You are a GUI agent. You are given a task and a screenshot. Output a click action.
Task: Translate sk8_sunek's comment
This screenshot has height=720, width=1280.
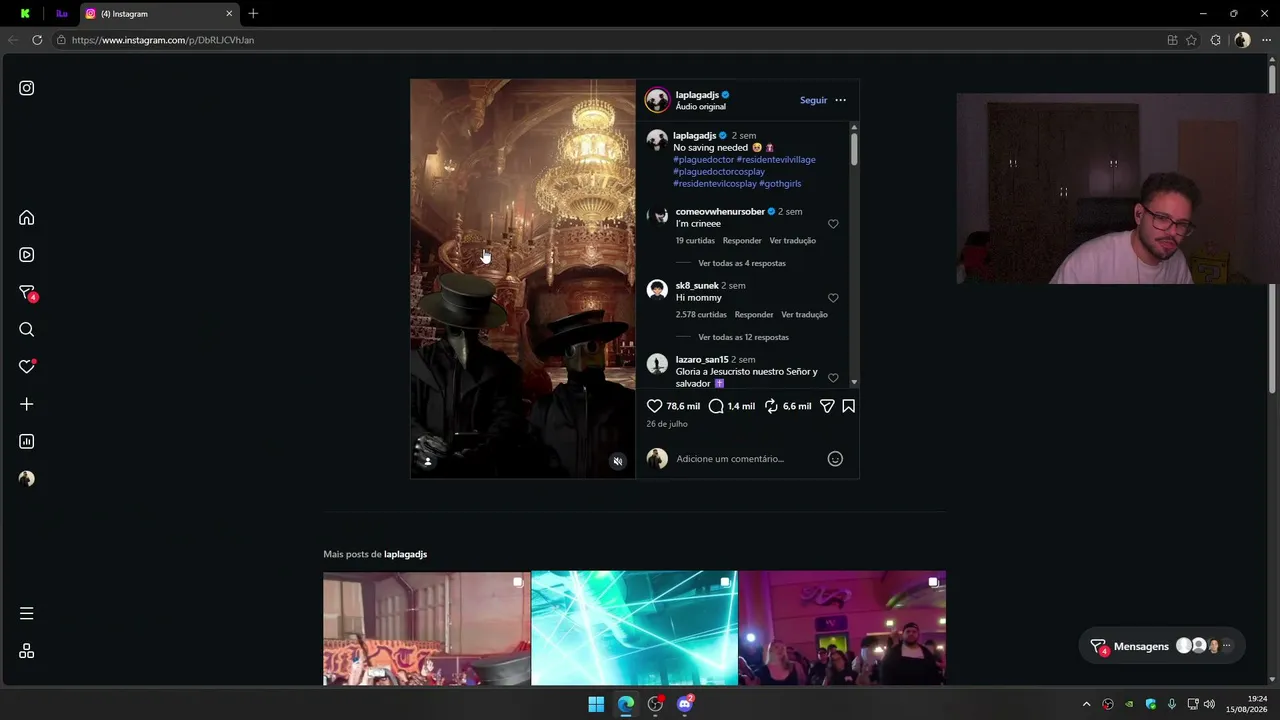(x=805, y=315)
